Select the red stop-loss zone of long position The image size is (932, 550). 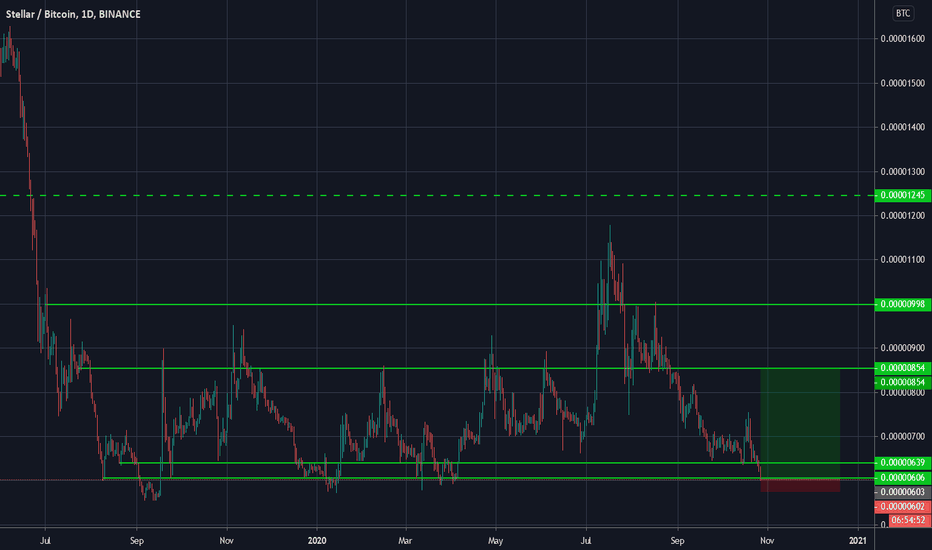click(800, 485)
